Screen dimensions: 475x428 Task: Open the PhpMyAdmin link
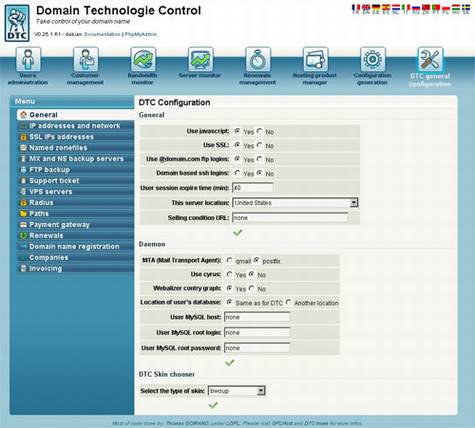(141, 34)
